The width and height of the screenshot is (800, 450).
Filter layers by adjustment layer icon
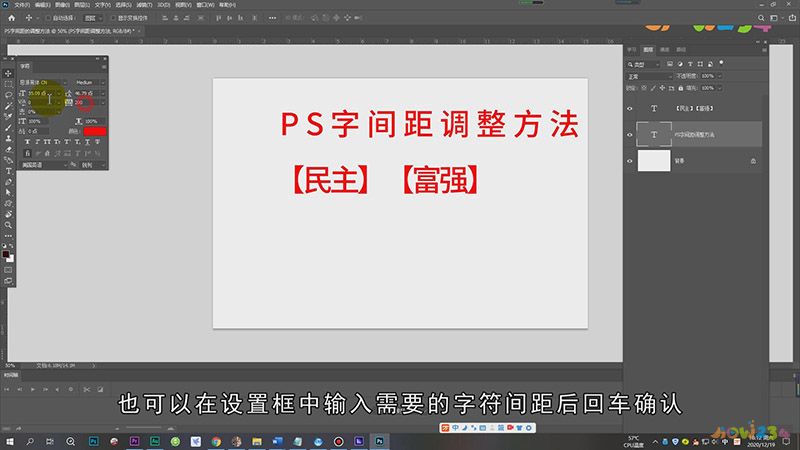(680, 64)
